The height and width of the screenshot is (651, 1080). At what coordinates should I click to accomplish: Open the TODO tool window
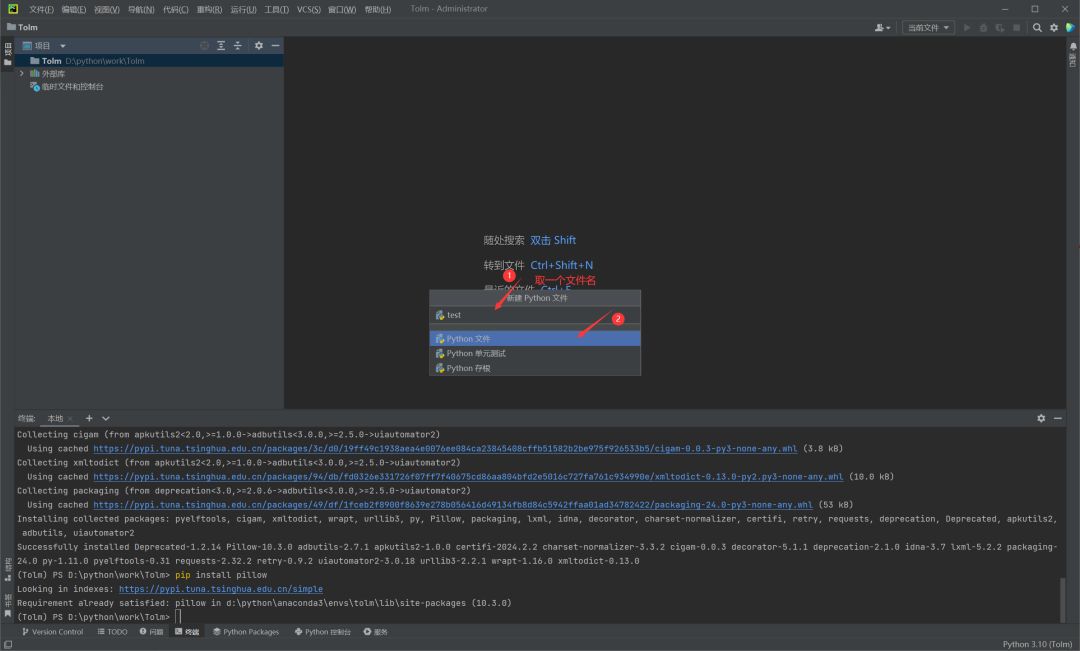[112, 632]
